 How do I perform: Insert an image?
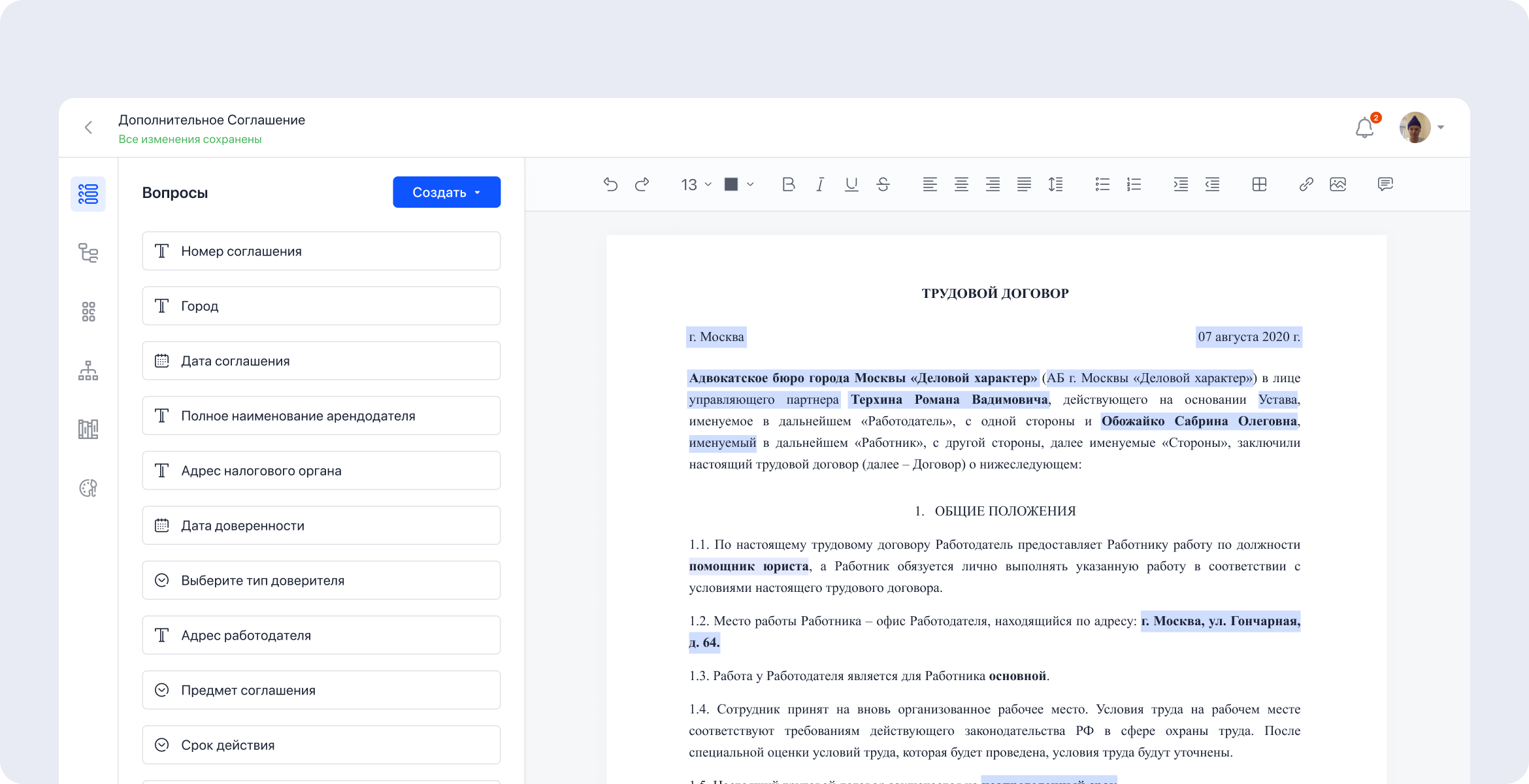click(x=1338, y=184)
